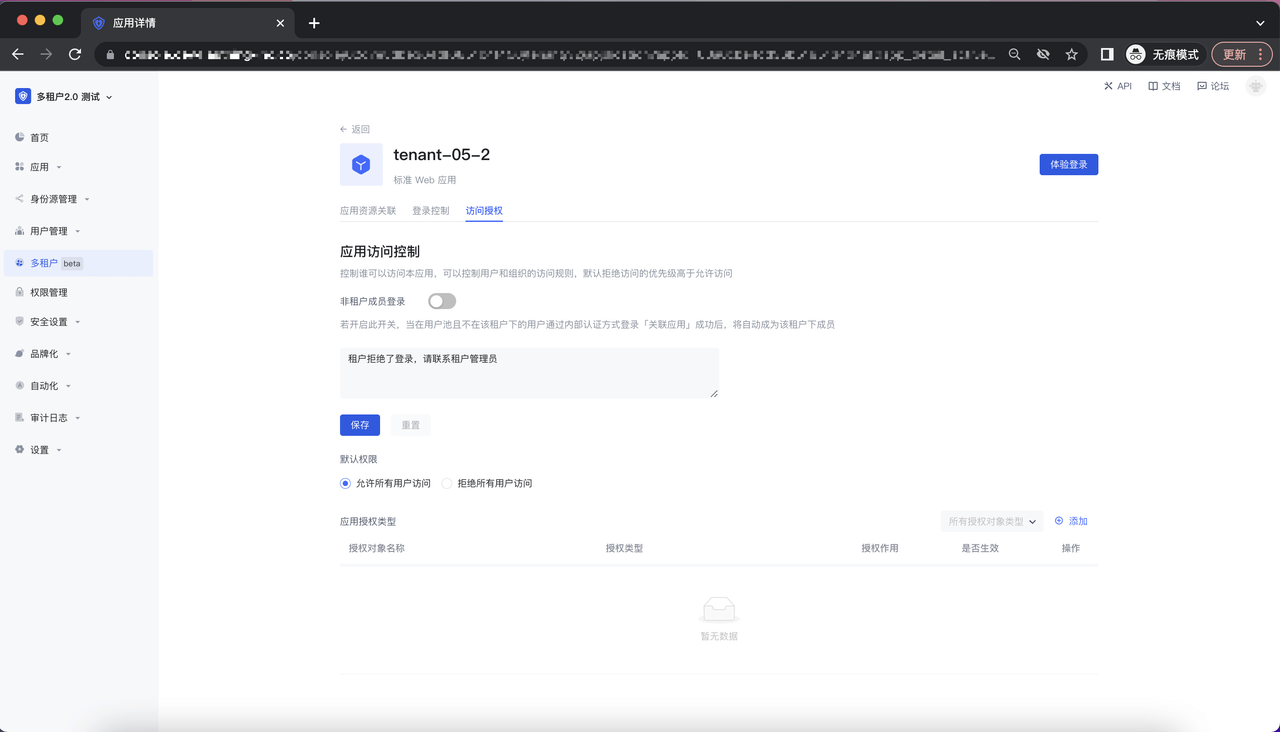Select 允许所有用户访问 radio option
The width and height of the screenshot is (1280, 732).
pos(346,483)
